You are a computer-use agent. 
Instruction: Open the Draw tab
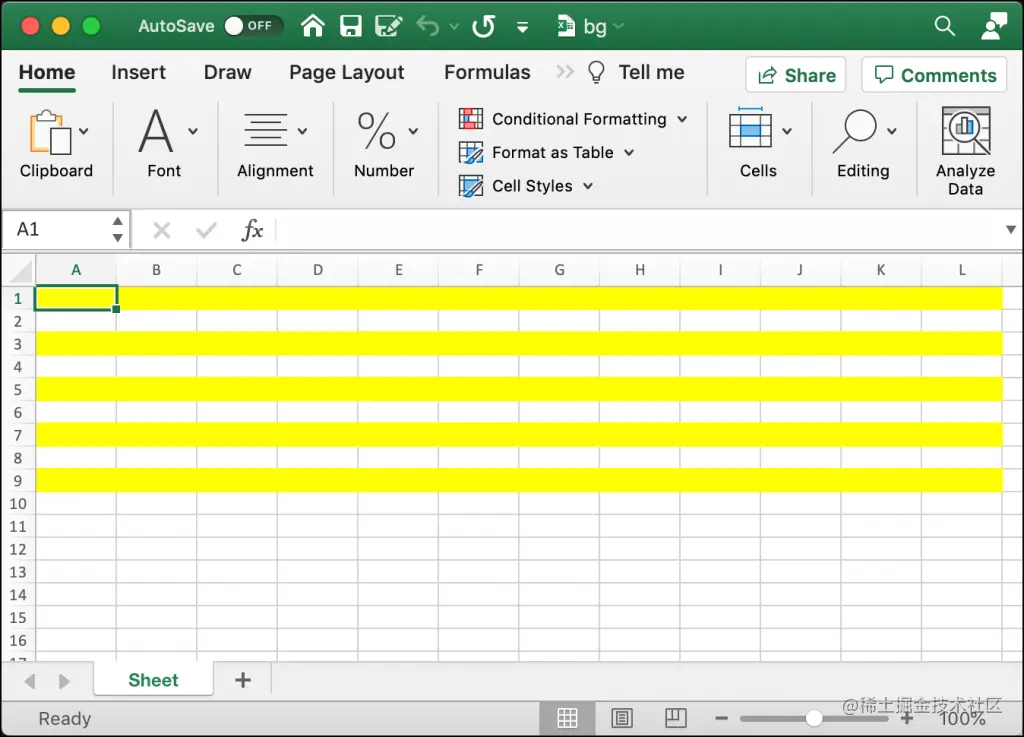tap(227, 72)
